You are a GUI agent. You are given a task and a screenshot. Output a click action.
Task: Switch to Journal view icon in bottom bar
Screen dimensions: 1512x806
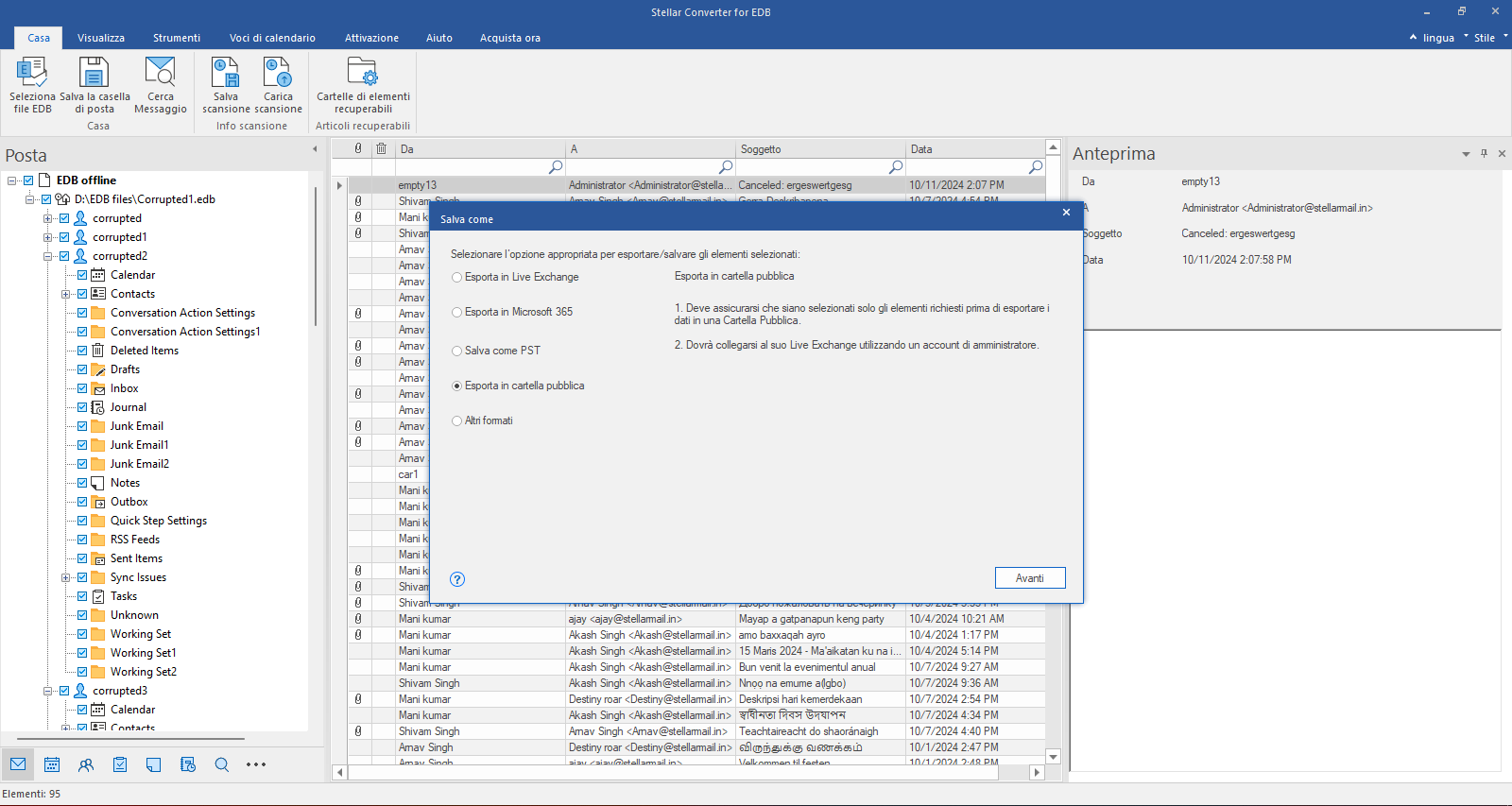tap(188, 764)
